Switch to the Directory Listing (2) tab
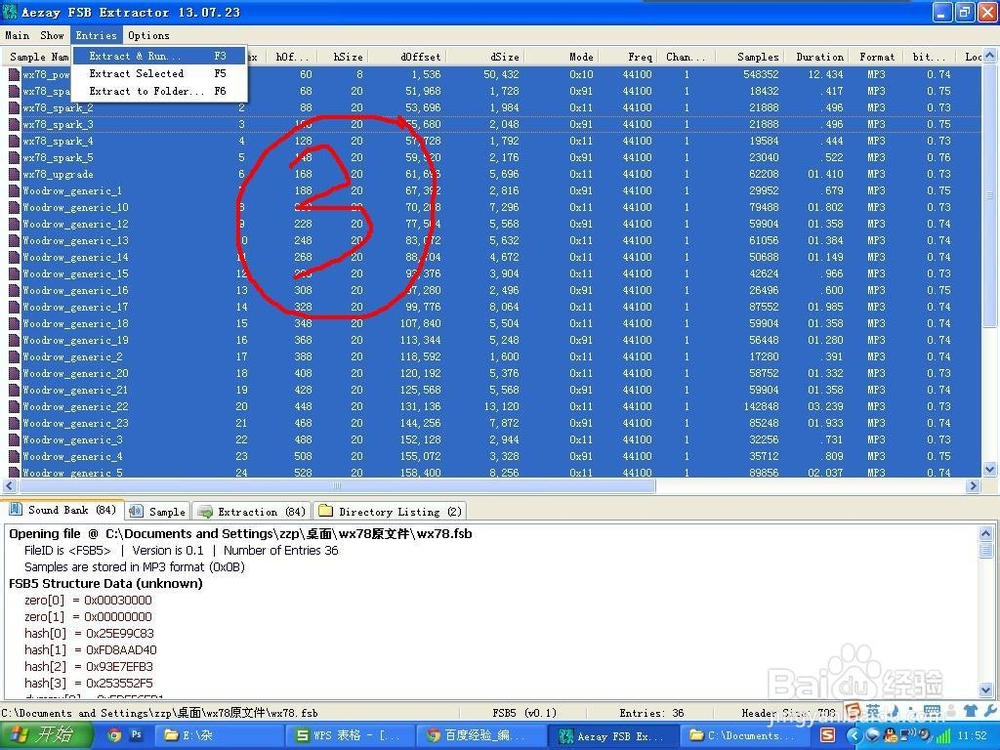The image size is (1000, 750). (x=390, y=511)
